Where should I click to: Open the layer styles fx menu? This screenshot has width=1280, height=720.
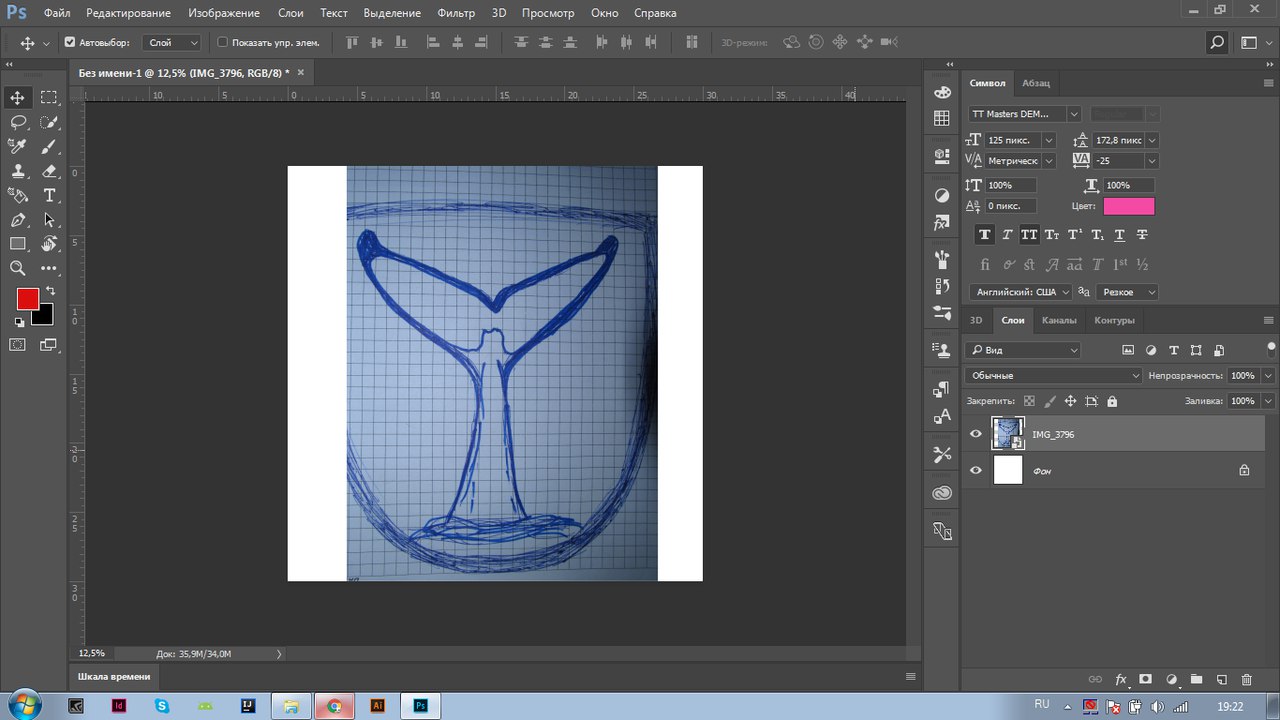(x=1121, y=679)
